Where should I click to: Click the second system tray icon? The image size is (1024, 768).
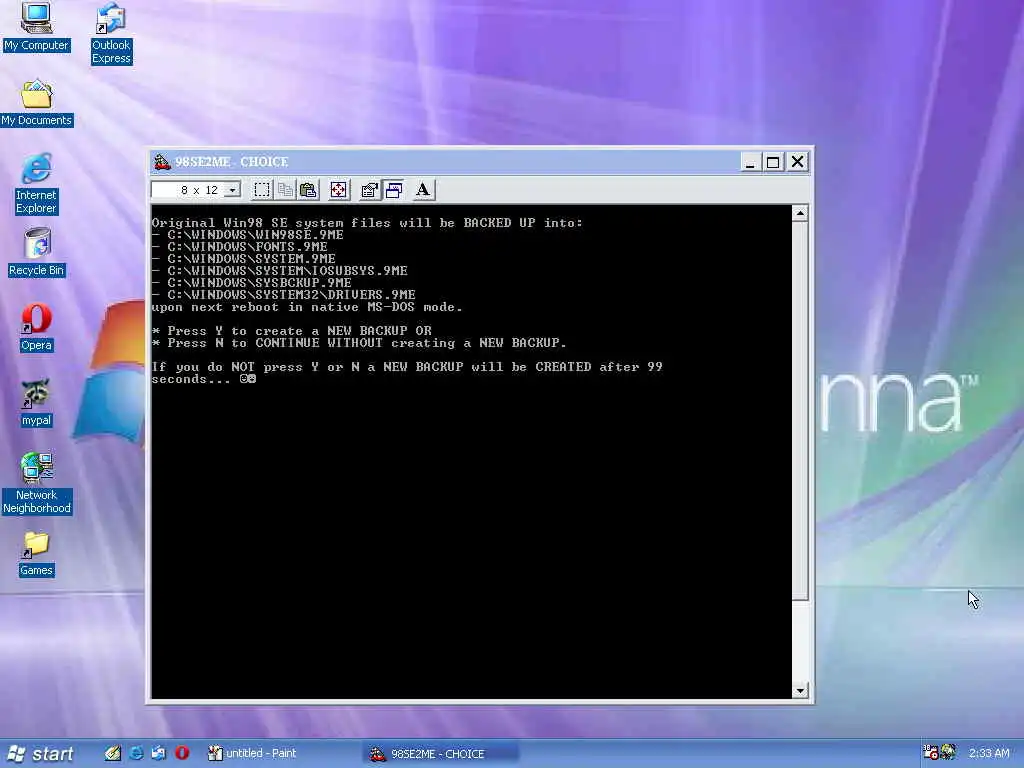948,752
